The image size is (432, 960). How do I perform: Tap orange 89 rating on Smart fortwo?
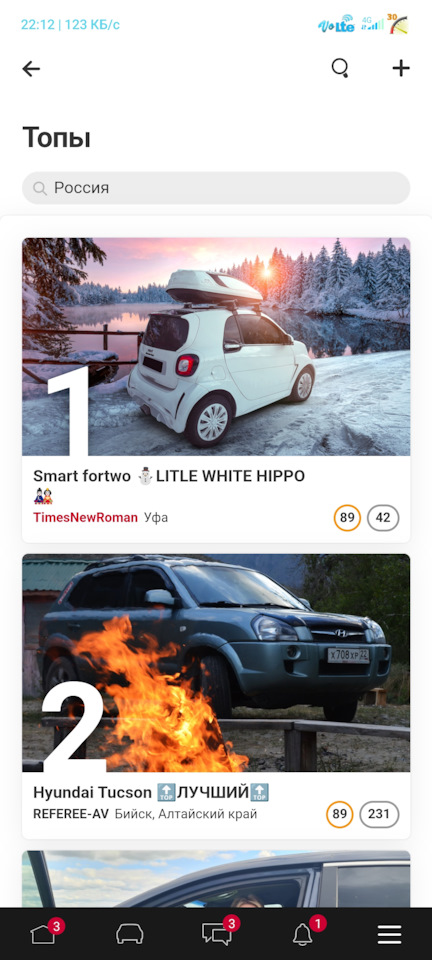[347, 518]
